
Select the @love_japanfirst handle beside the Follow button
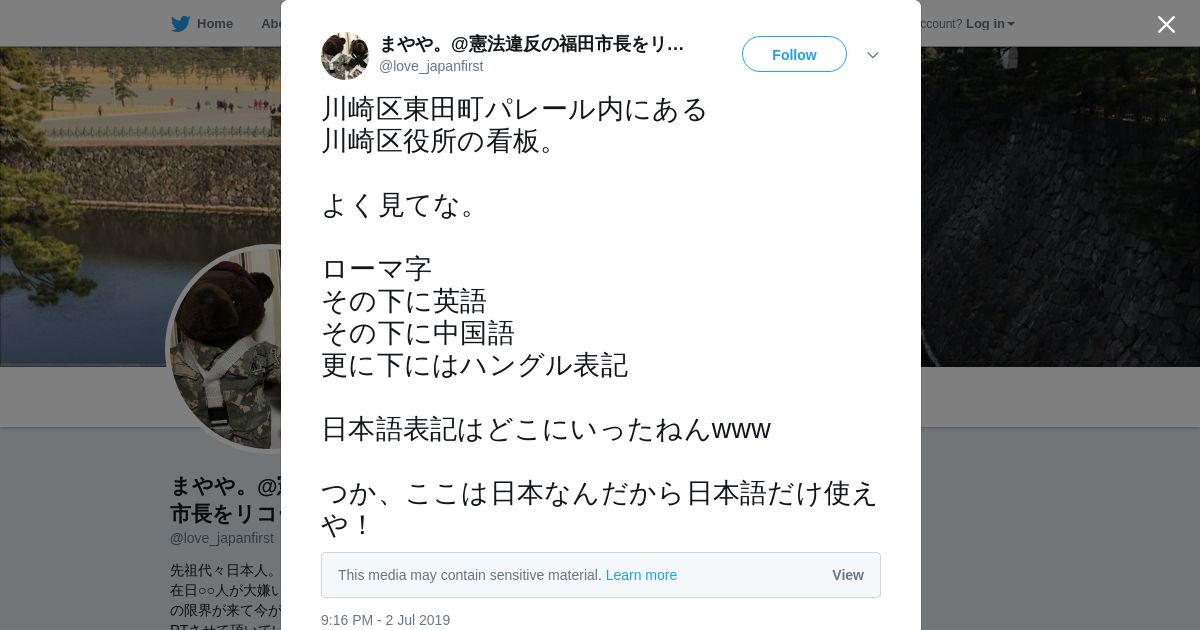[431, 66]
